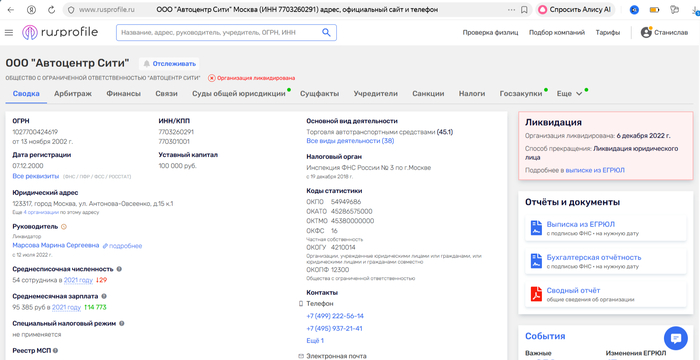Open 4 организации at this address link
The image size is (700, 360).
[x=42, y=212]
